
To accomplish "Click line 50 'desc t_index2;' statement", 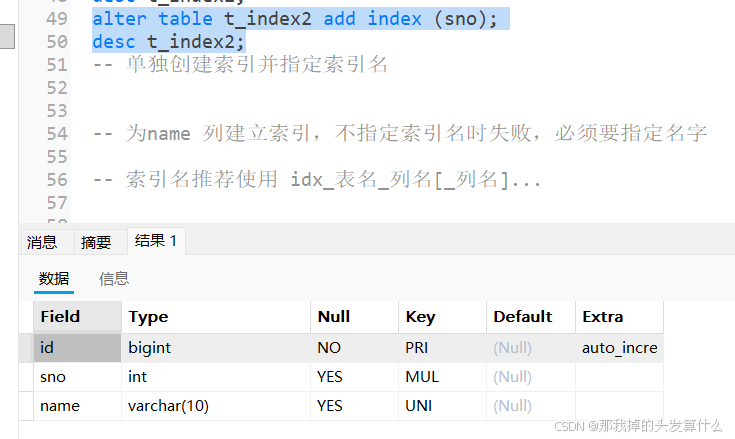I will click(169, 42).
